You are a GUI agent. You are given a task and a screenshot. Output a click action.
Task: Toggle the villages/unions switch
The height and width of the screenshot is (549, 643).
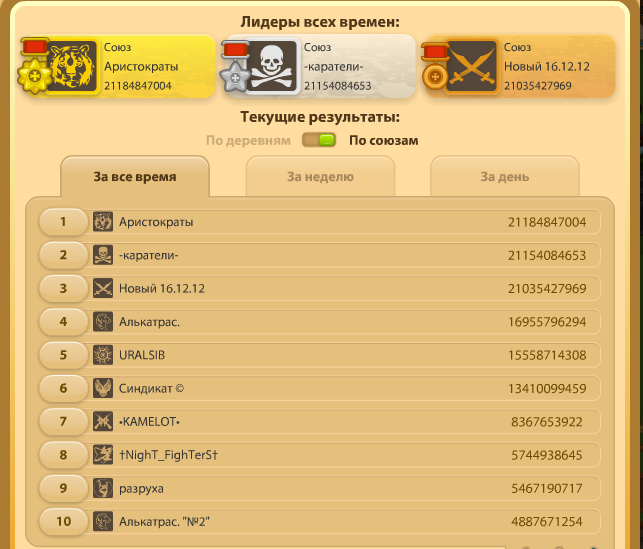pos(319,140)
